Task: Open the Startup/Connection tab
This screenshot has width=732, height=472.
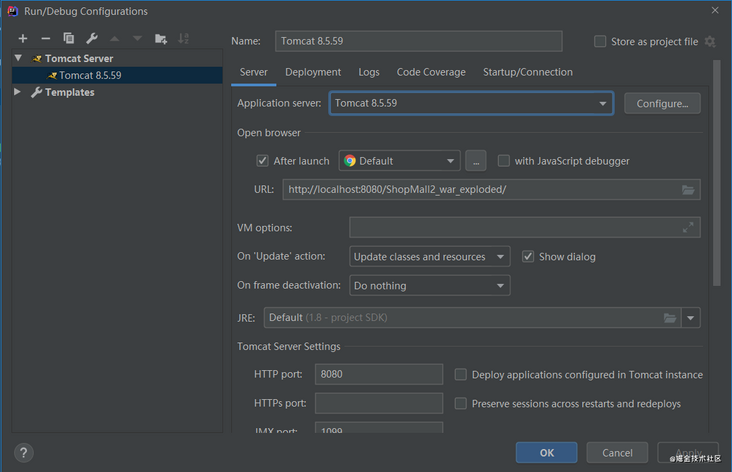Action: pos(527,72)
